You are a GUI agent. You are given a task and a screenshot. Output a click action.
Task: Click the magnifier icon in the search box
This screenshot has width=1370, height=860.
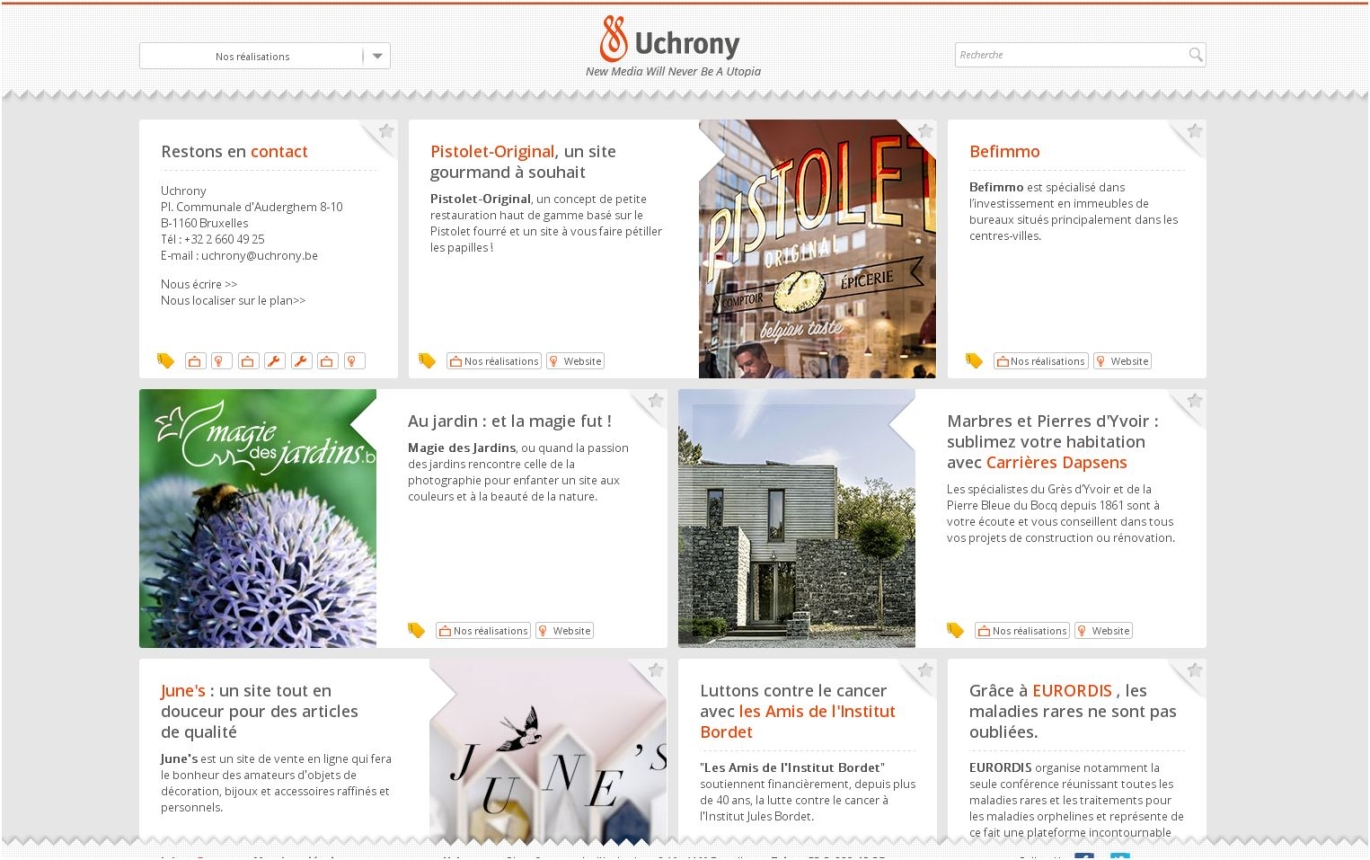point(1195,55)
